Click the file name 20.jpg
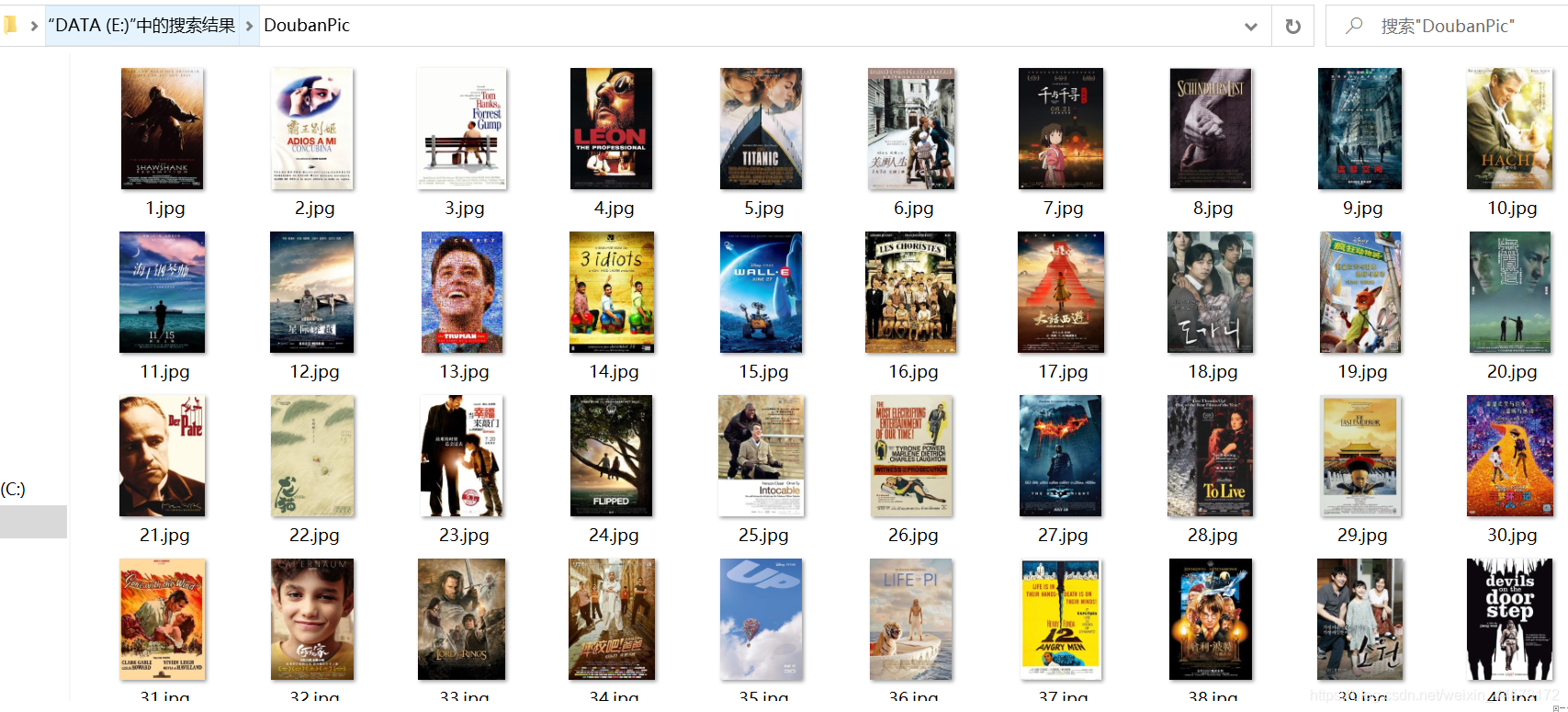Image resolution: width=1568 pixels, height=712 pixels. (x=1512, y=372)
